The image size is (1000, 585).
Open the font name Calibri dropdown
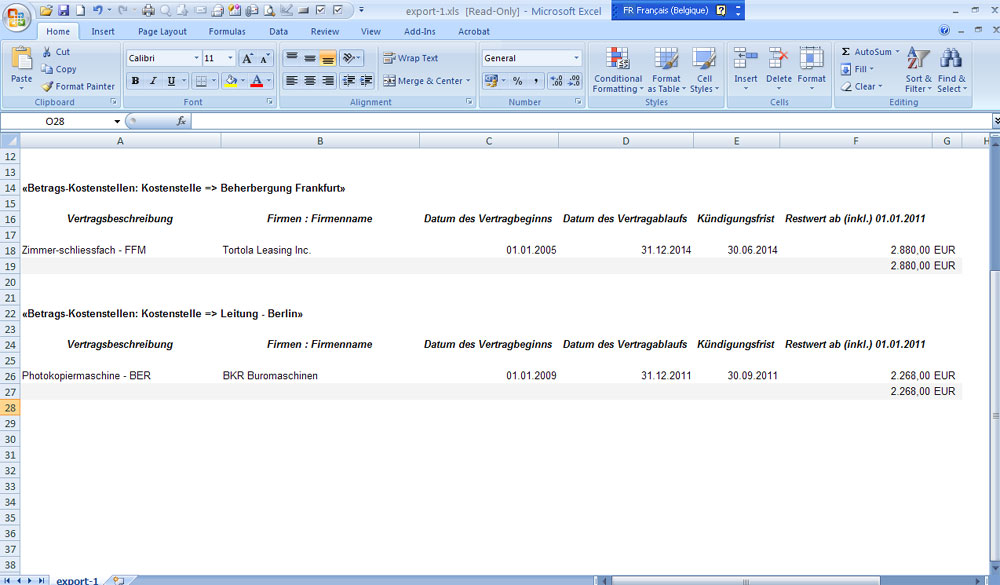coord(196,59)
